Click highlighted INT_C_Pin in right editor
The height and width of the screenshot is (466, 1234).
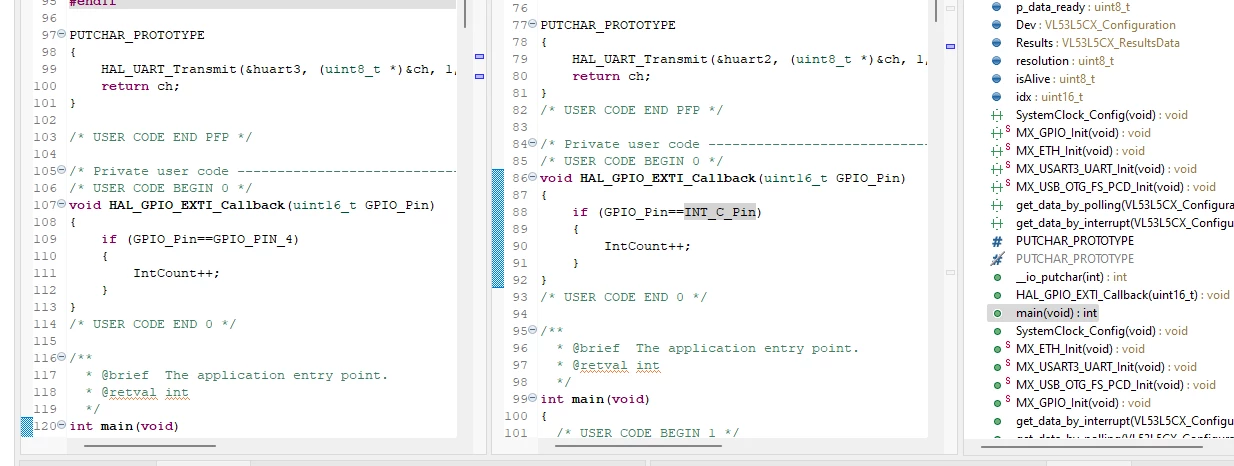720,212
